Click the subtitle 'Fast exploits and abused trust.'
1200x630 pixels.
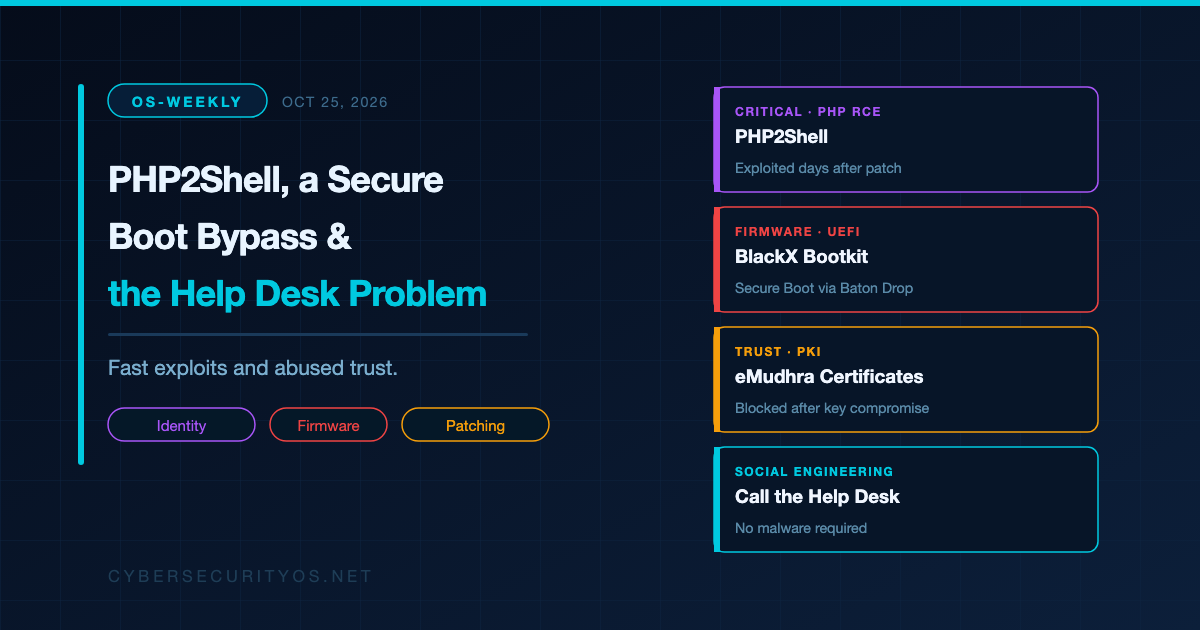pos(253,368)
